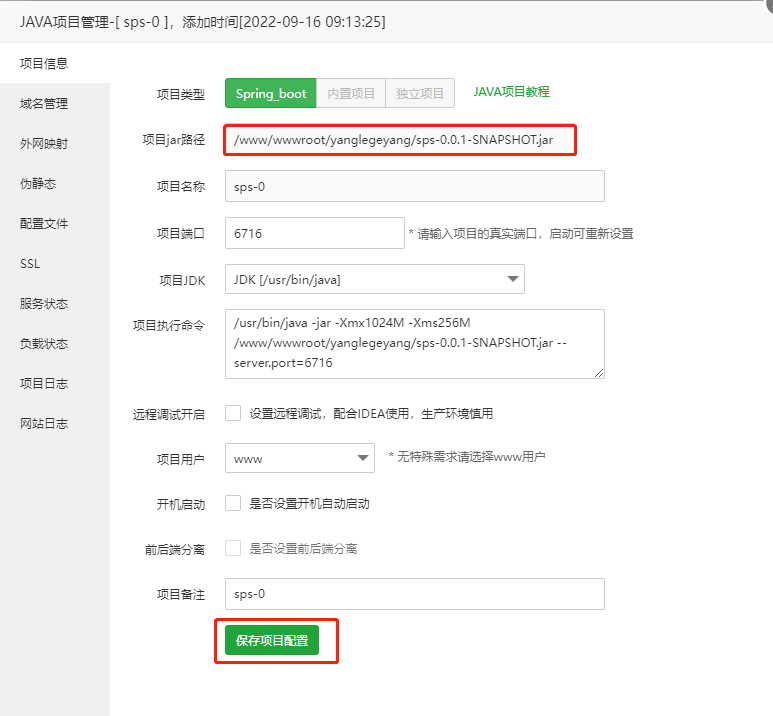The width and height of the screenshot is (773, 716).
Task: Select the 配置文件 sidebar item
Action: (x=44, y=223)
